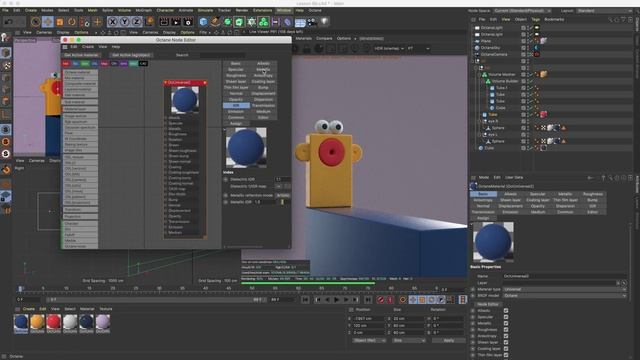Uncheck the Metallic checkbox in Attributes
The image size is (640, 360).
(506, 323)
